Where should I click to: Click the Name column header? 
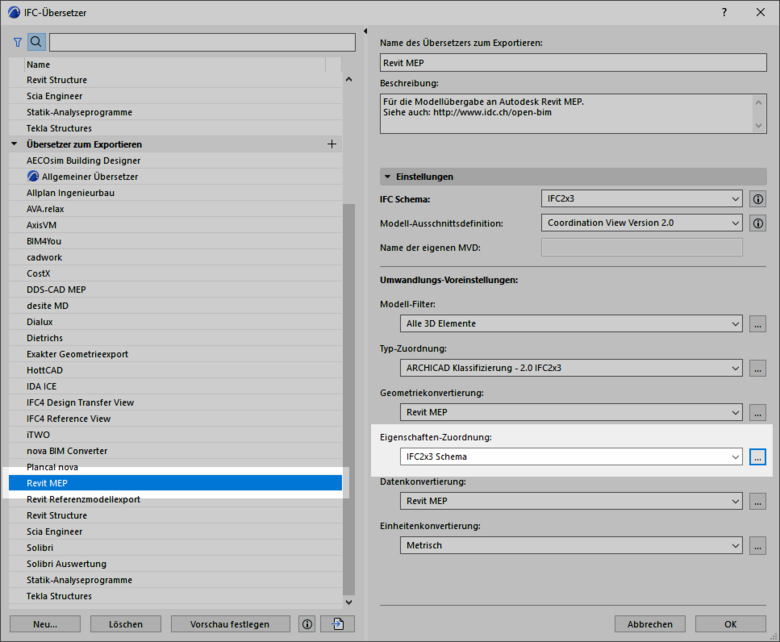coord(175,65)
